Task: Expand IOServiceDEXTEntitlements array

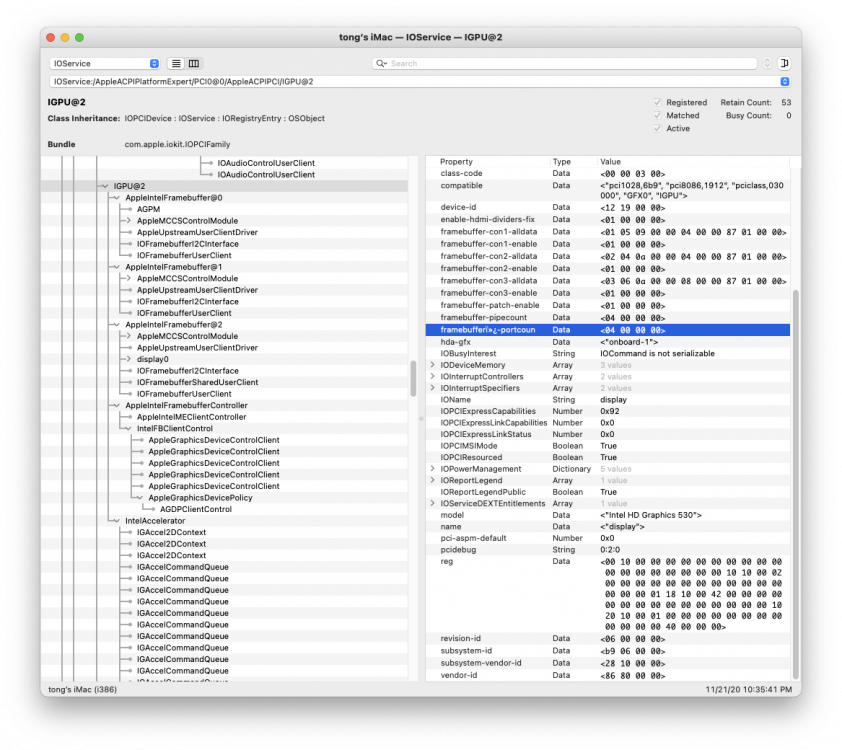Action: pos(433,504)
